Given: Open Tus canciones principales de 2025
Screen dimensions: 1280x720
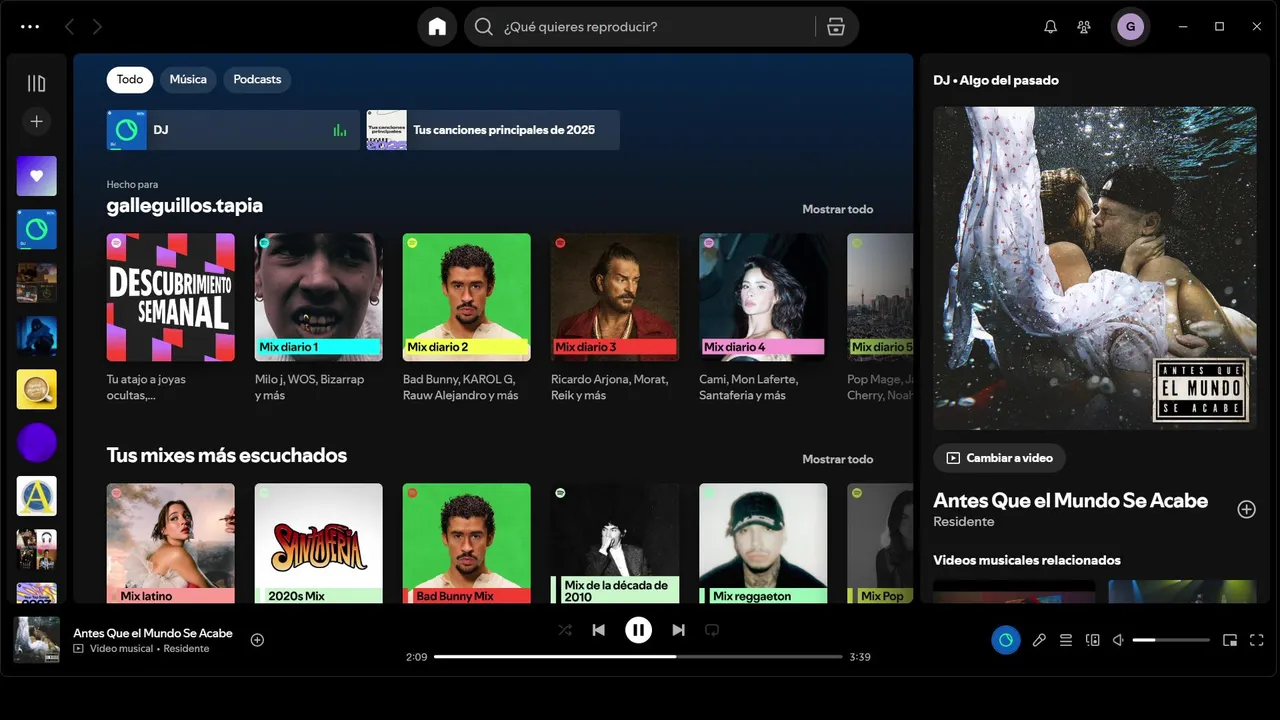Looking at the screenshot, I should coord(493,130).
